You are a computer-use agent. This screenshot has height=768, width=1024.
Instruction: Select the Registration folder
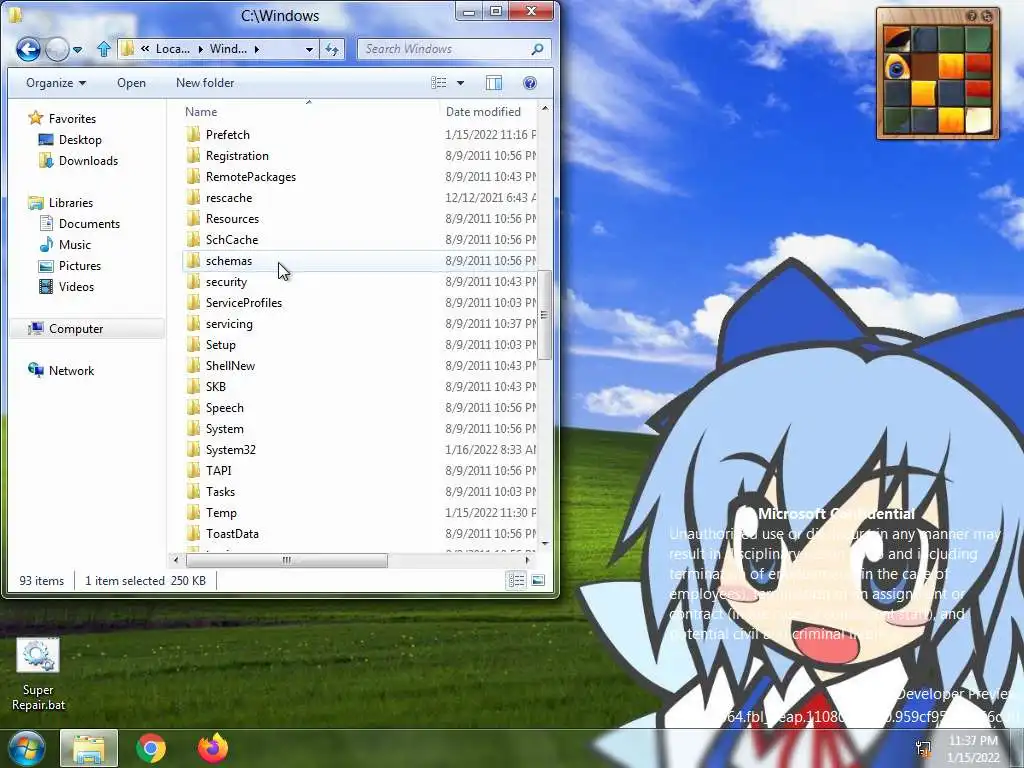359,155
